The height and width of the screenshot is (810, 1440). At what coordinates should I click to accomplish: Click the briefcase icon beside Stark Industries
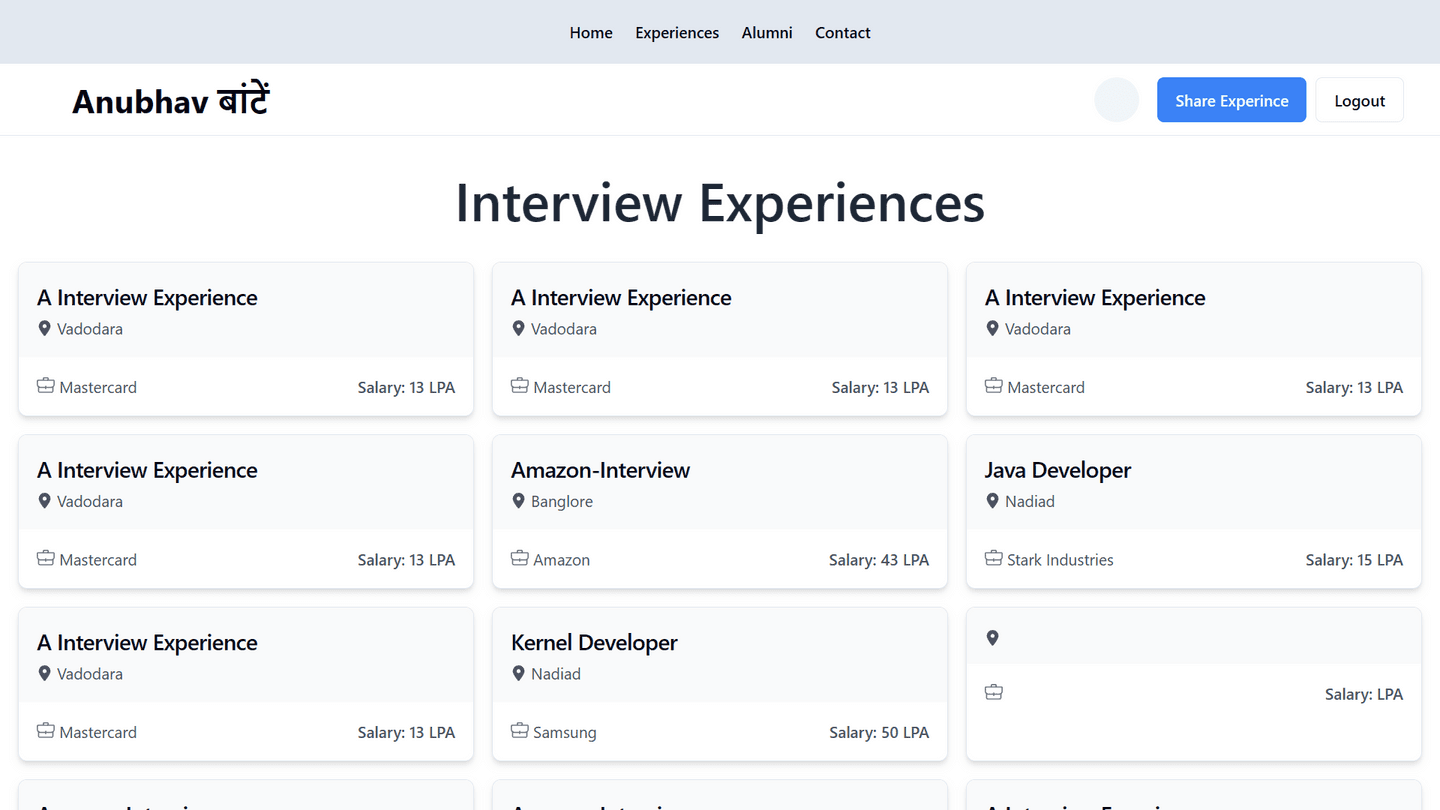coord(993,558)
